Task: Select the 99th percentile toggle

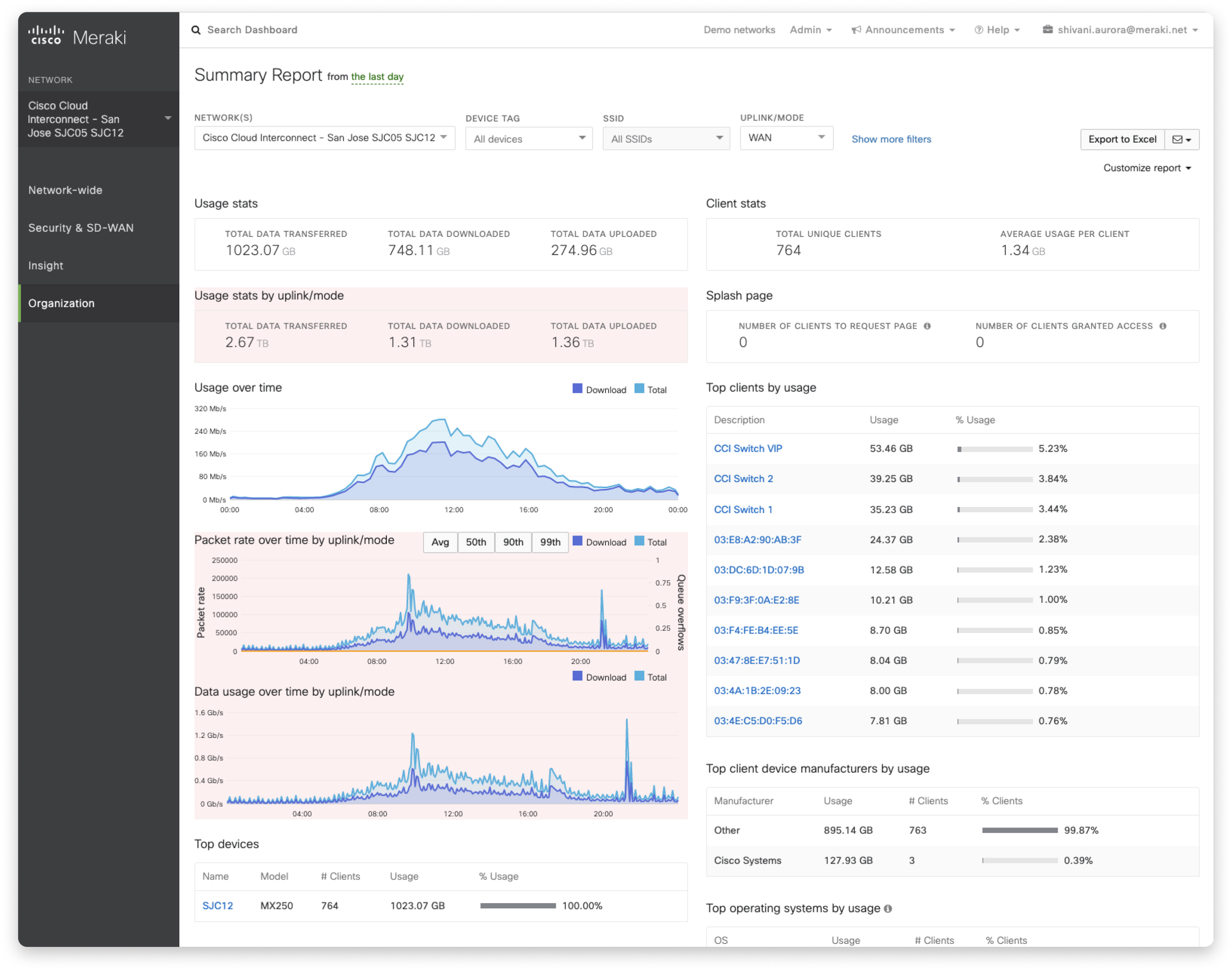Action: point(550,542)
